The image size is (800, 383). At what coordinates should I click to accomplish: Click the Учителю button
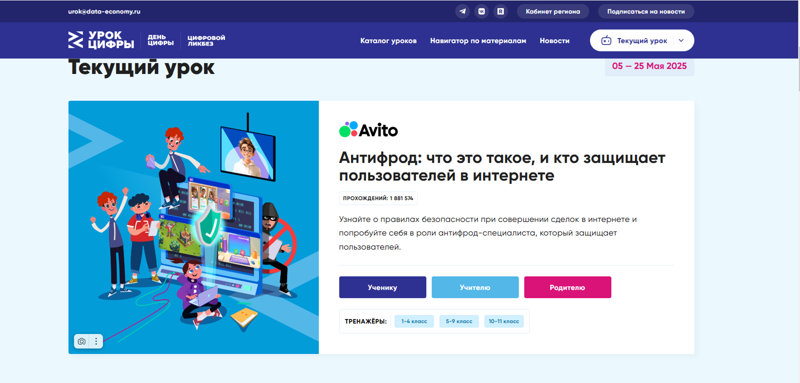[x=475, y=287]
